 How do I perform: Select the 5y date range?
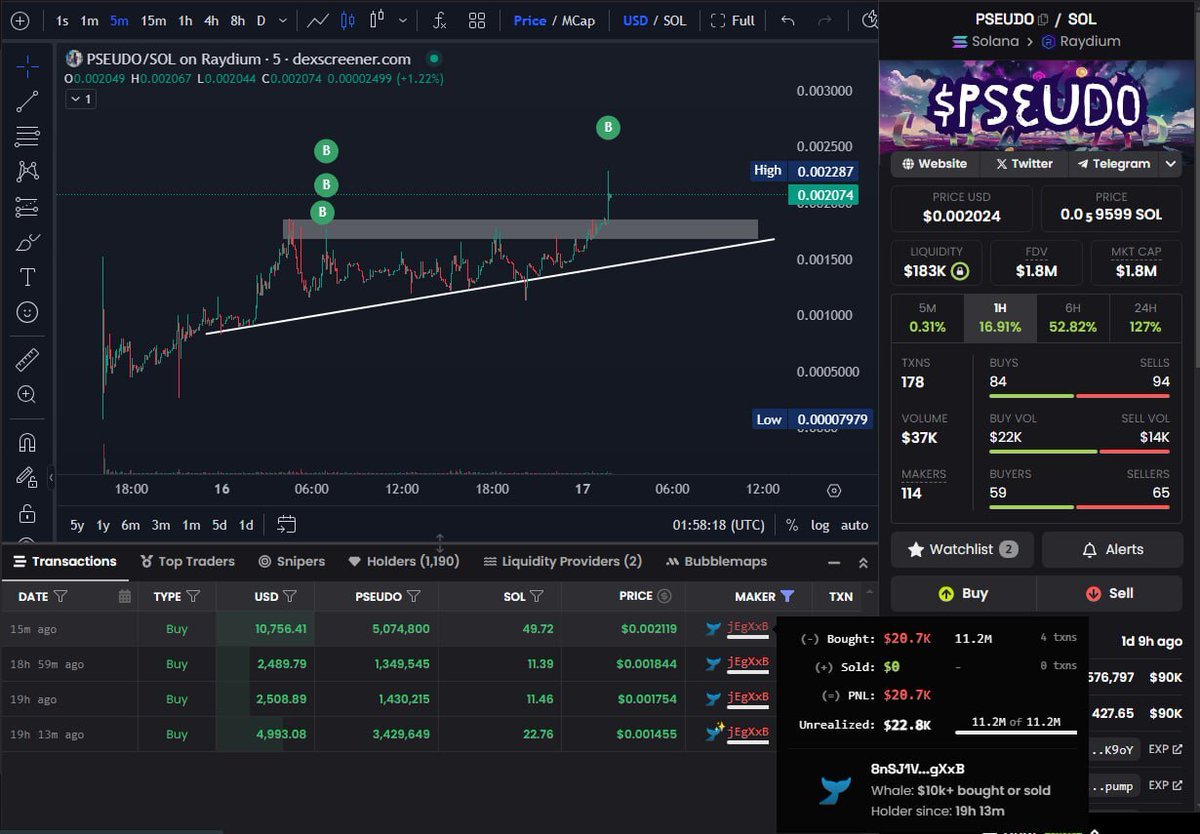click(77, 524)
